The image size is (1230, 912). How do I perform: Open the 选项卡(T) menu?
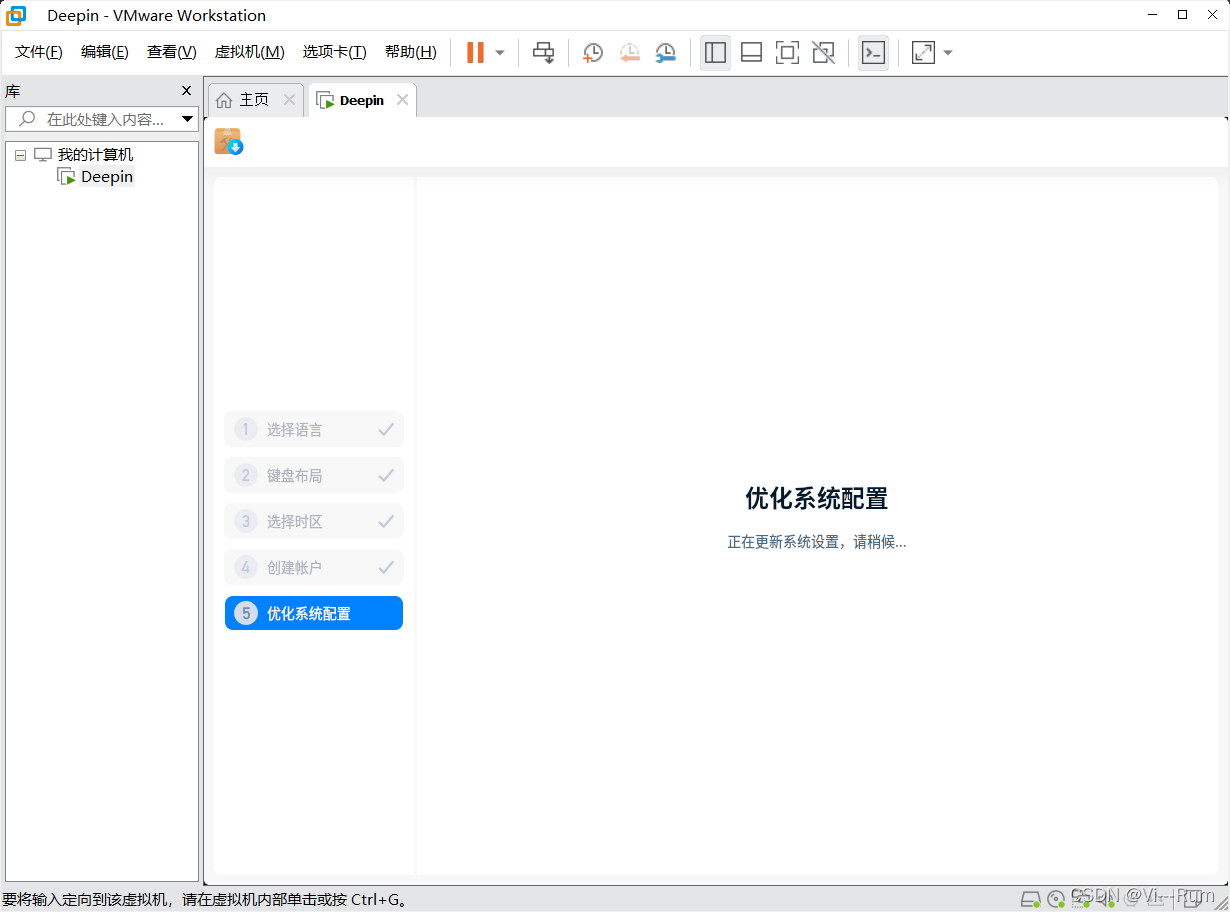pyautogui.click(x=335, y=52)
